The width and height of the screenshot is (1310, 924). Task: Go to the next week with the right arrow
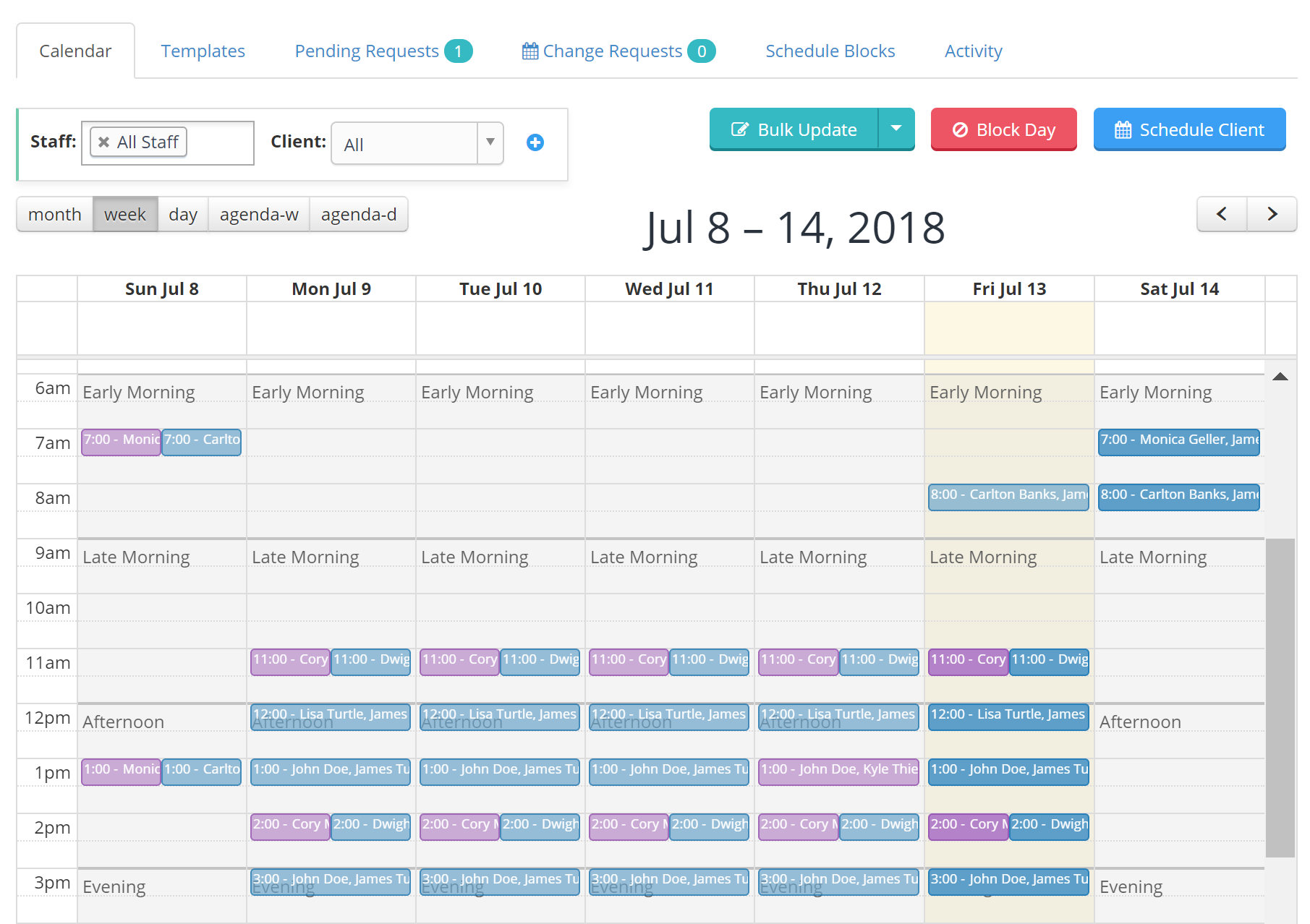pyautogui.click(x=1272, y=214)
